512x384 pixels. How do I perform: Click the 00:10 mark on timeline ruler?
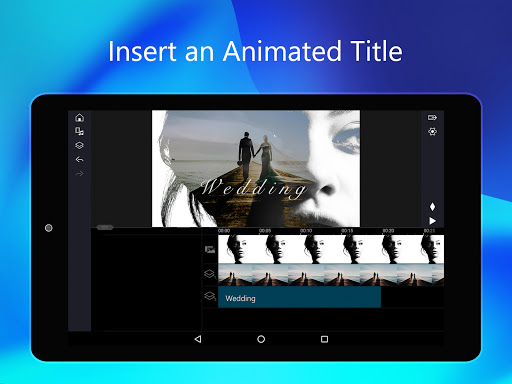click(306, 231)
